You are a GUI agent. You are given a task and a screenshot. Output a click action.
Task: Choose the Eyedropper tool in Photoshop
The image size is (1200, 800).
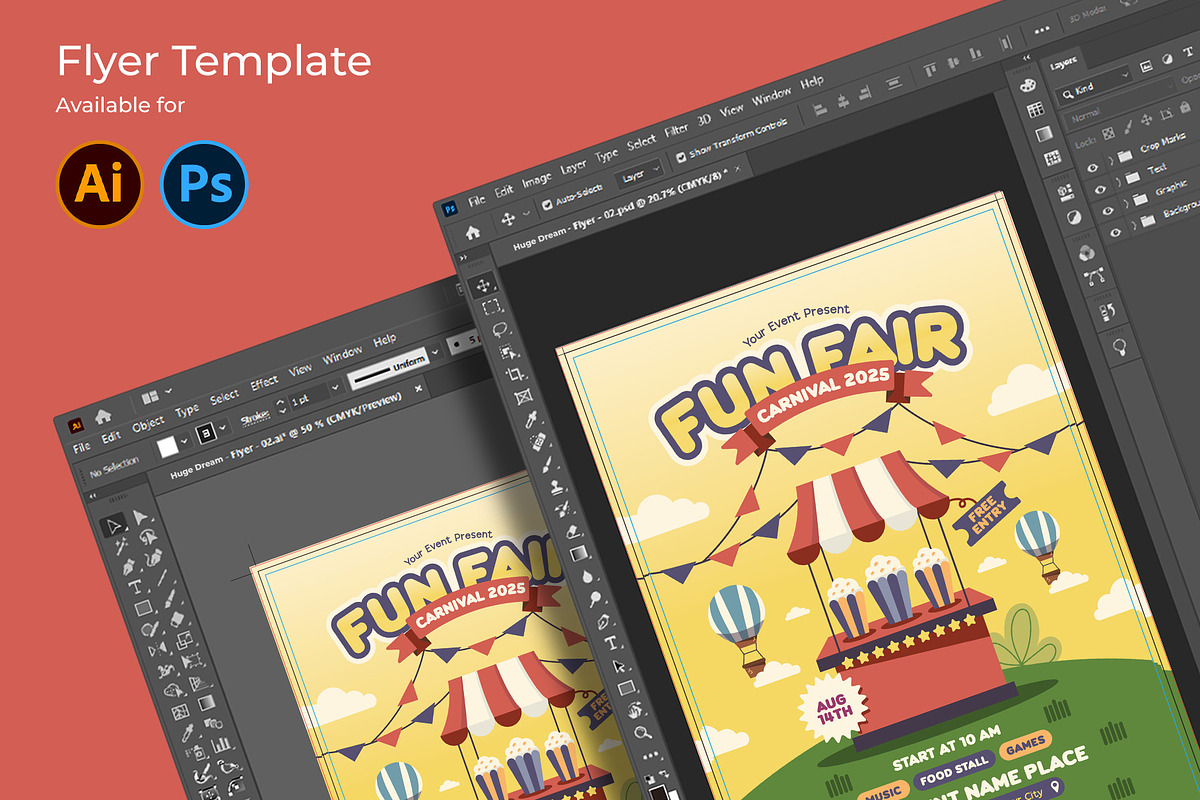click(530, 419)
